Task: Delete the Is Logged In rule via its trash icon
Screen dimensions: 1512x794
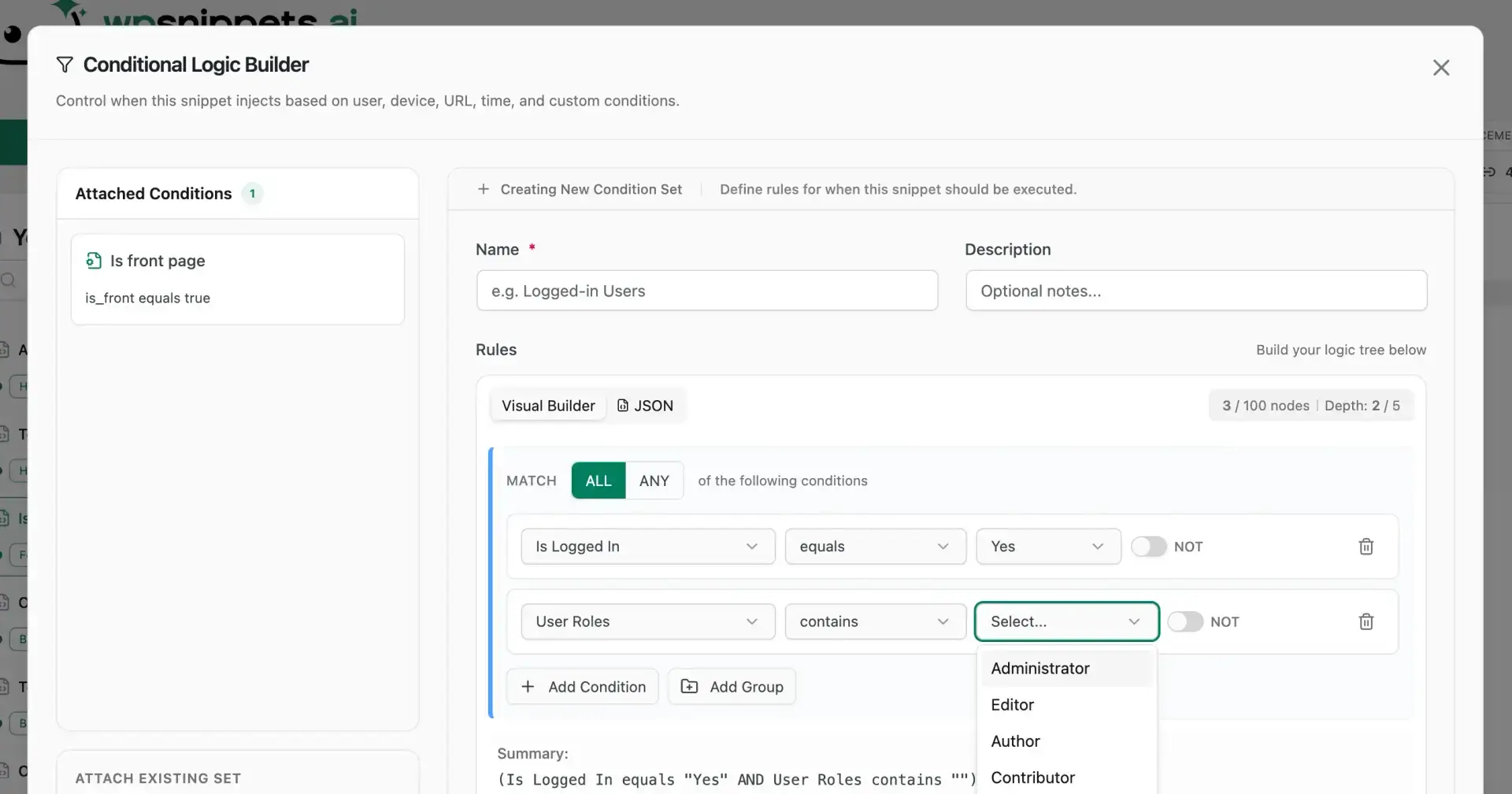Action: pyautogui.click(x=1366, y=546)
